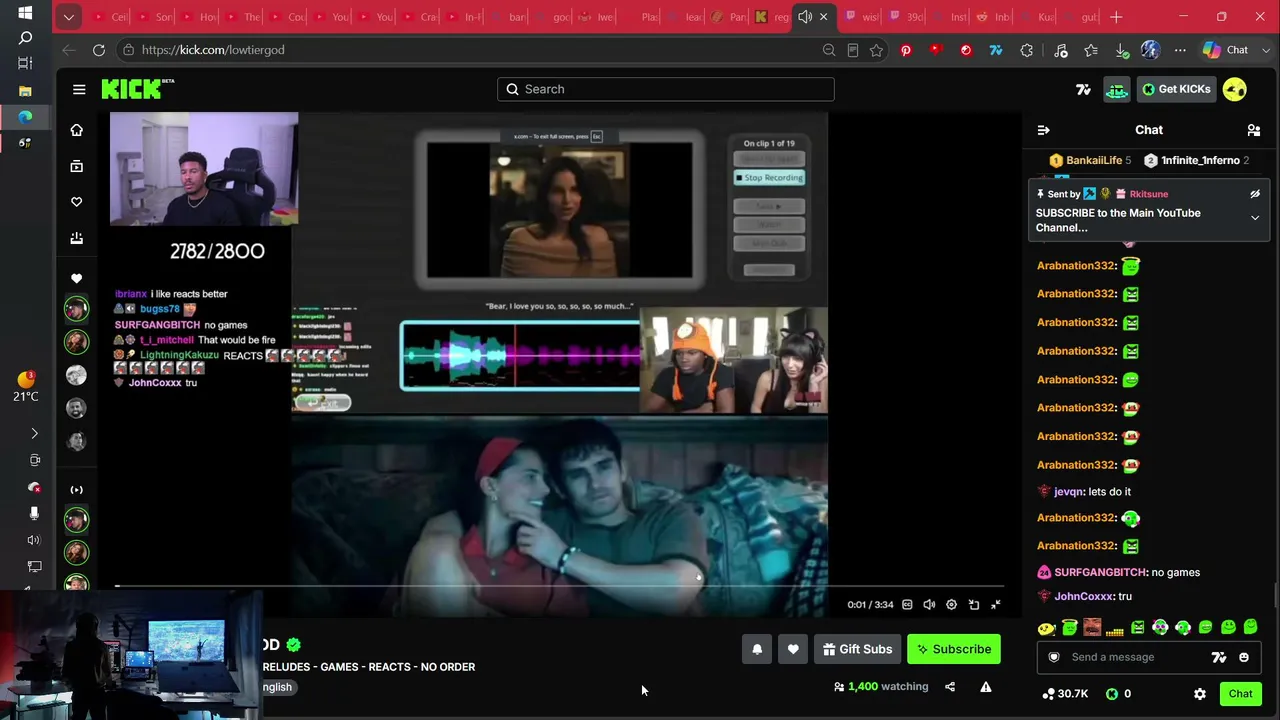Share the stream using share icon
This screenshot has width=1280, height=720.
[950, 687]
